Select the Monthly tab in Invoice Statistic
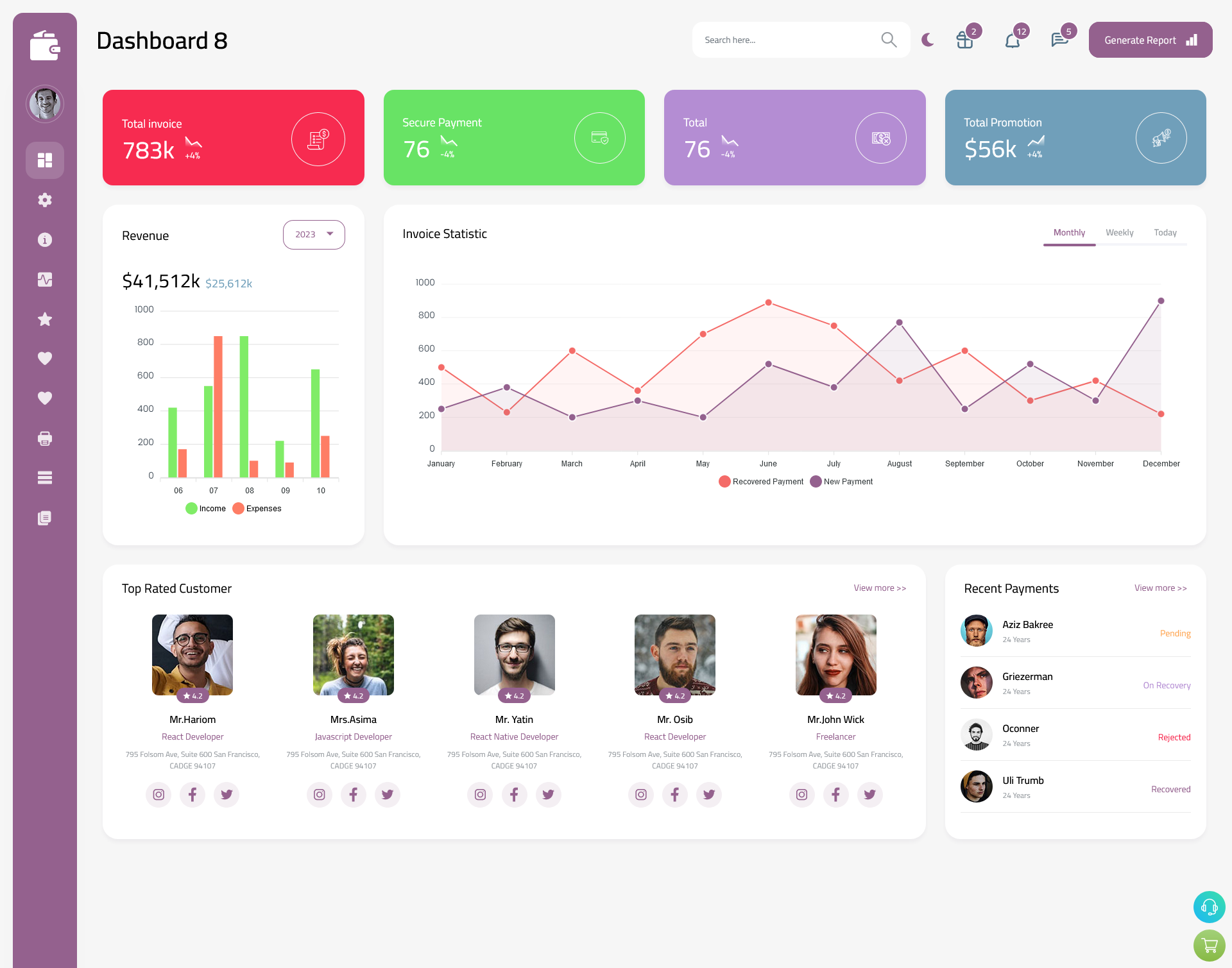The width and height of the screenshot is (1232, 968). tap(1068, 232)
